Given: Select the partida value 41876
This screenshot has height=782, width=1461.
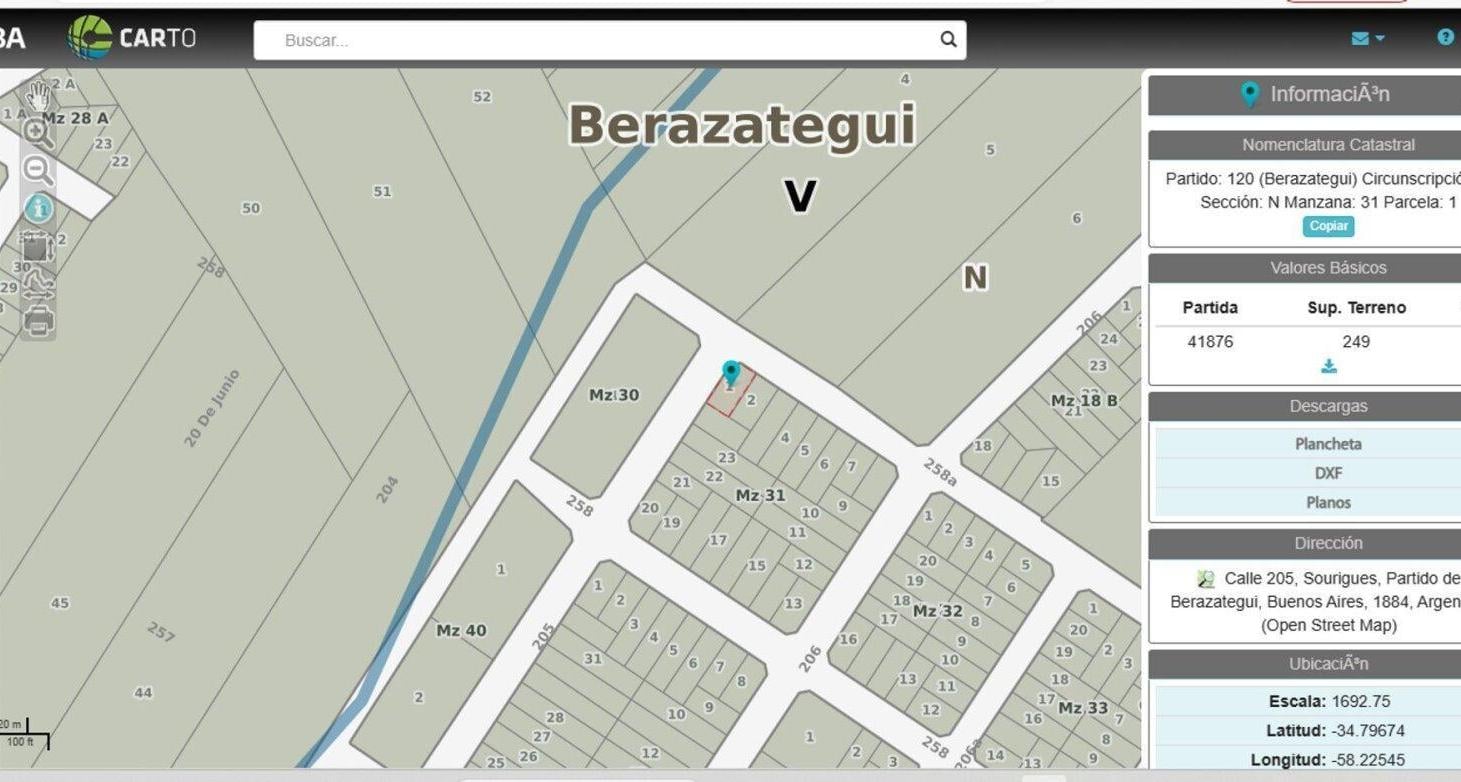Looking at the screenshot, I should (1210, 341).
